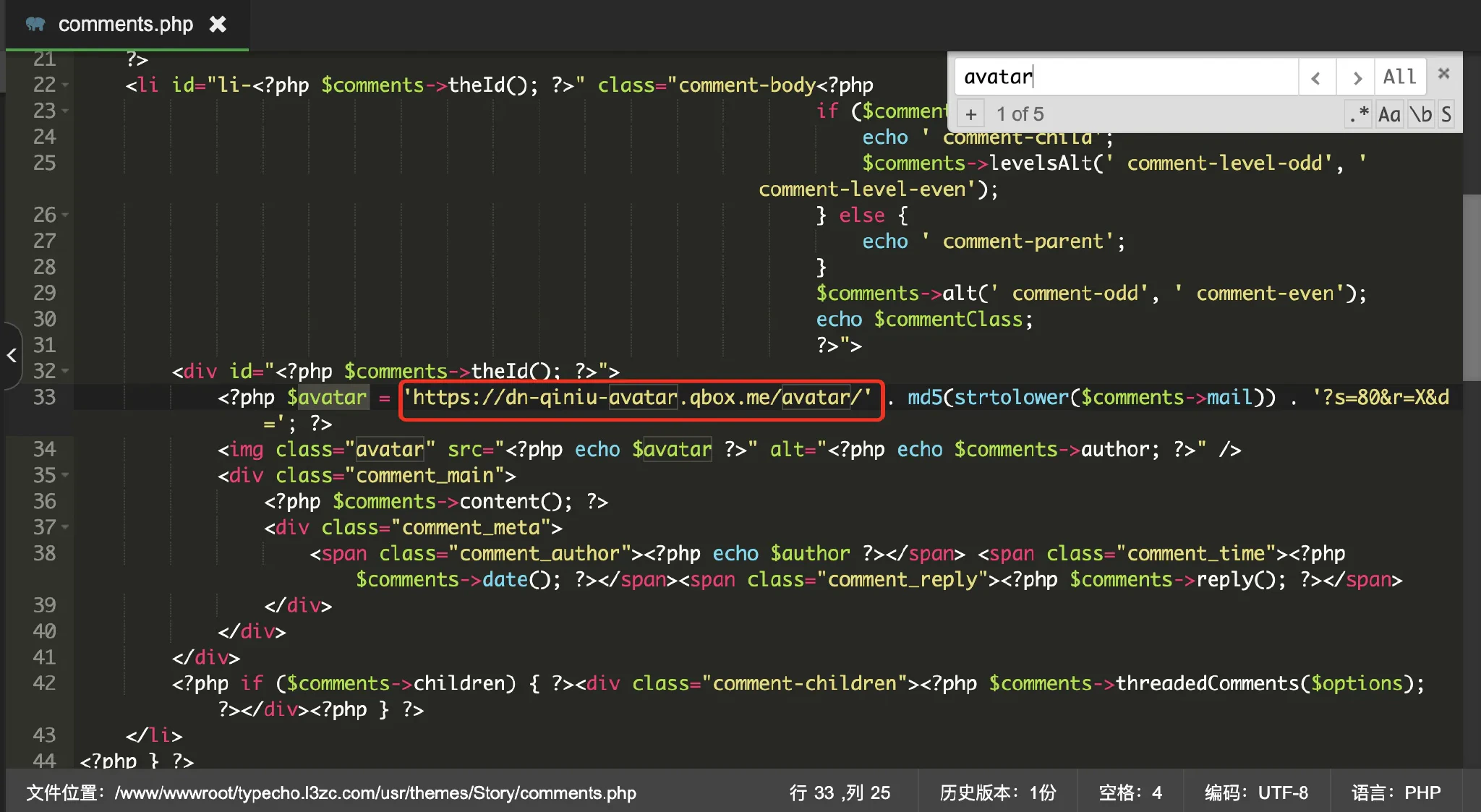Click the plus icon to show replace
The image size is (1481, 812).
(970, 114)
